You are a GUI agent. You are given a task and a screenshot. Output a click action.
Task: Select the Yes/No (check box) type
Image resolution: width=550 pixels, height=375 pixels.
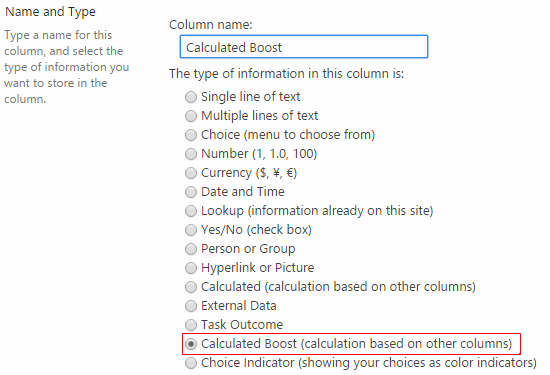(191, 230)
